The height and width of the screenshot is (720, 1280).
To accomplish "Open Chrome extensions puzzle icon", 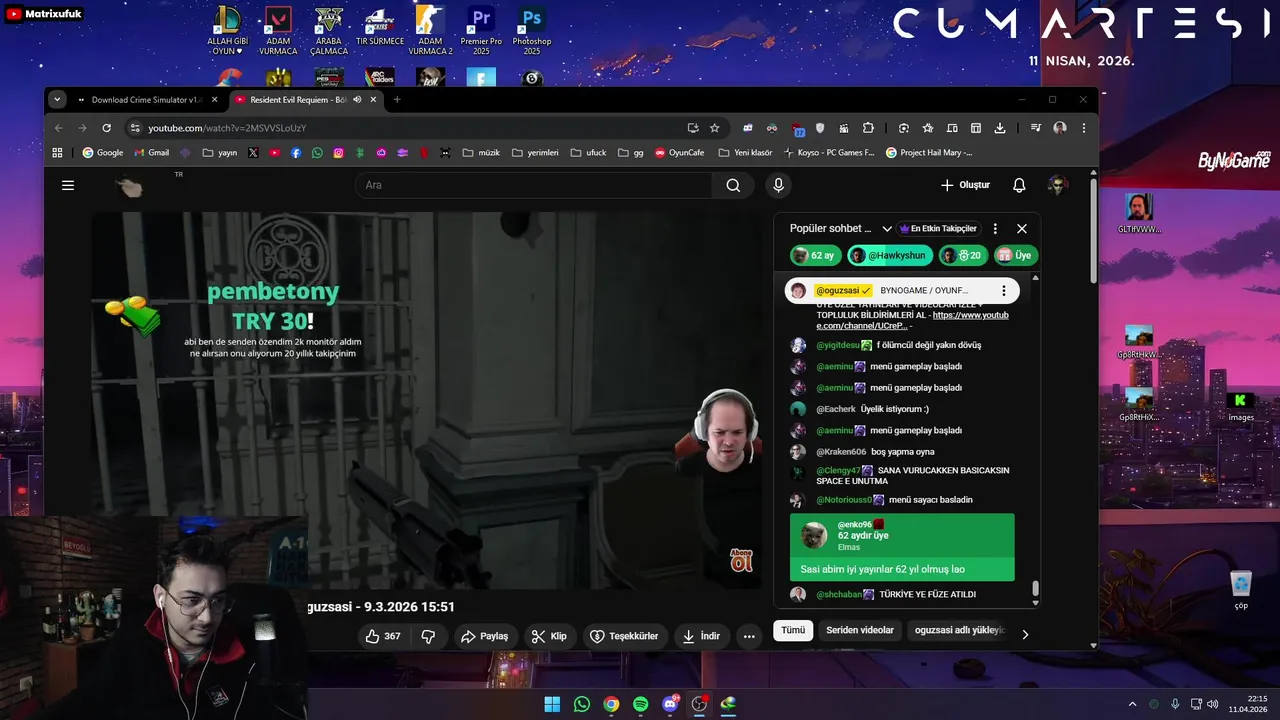I will 868,128.
